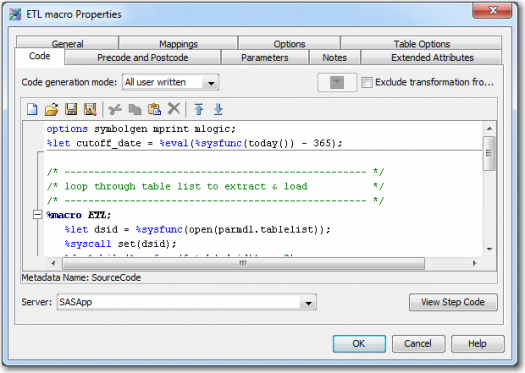Click the SAS app icon in title bar
This screenshot has height=373, width=525.
[15, 14]
